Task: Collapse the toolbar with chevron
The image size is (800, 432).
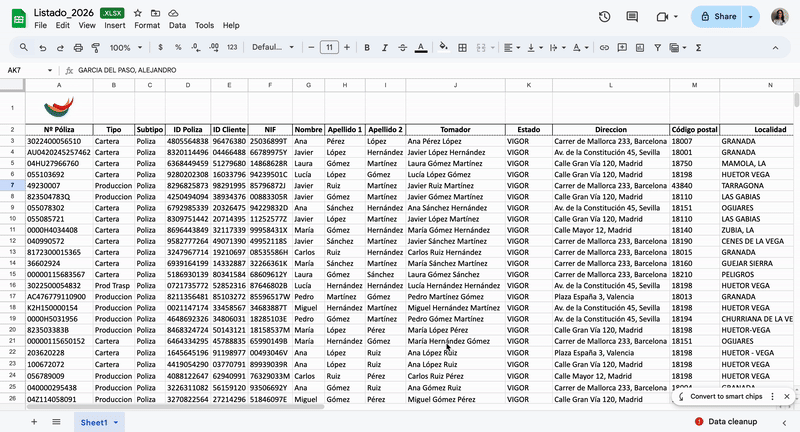Action: point(776,47)
